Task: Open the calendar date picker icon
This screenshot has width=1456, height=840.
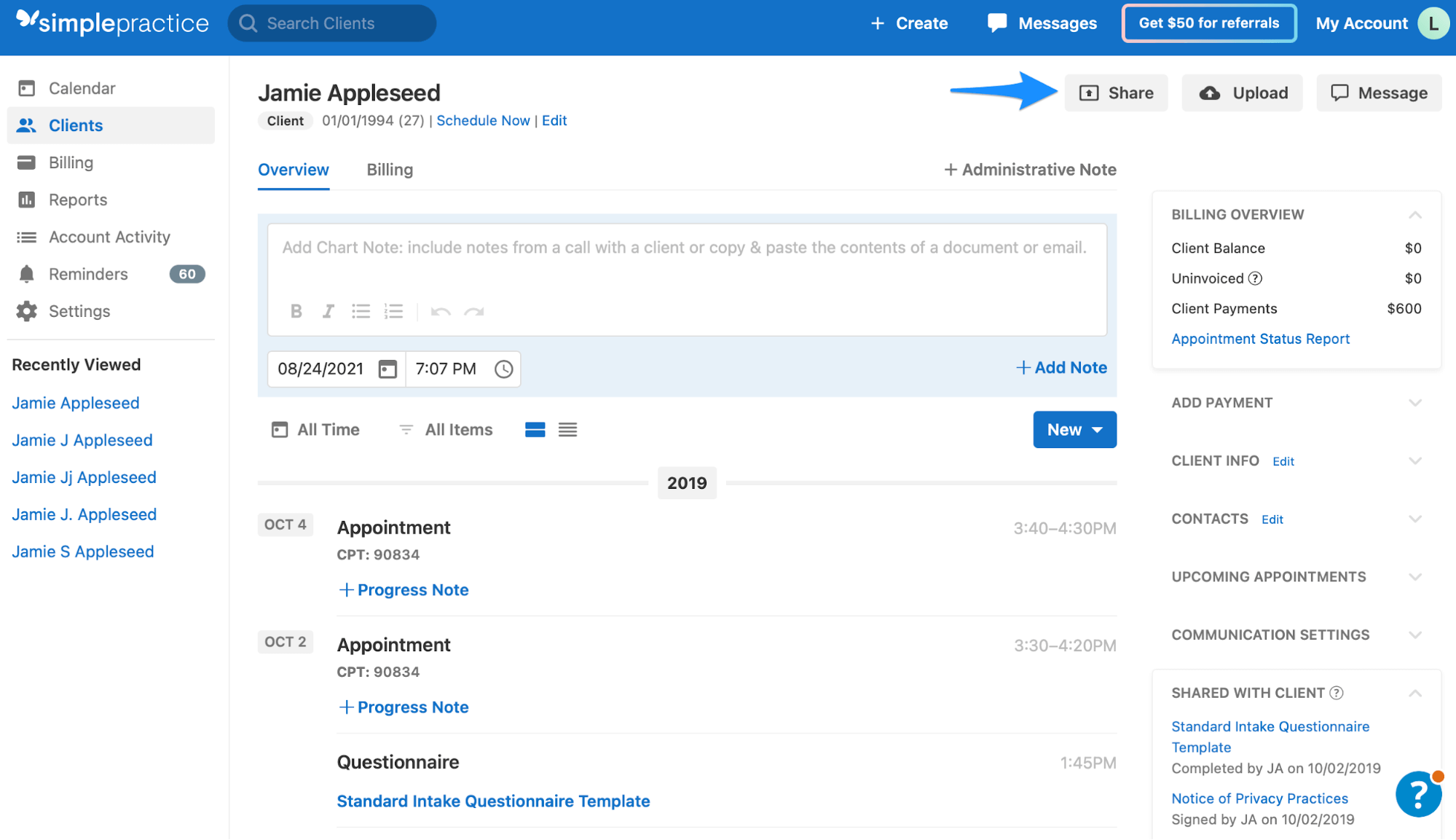Action: click(387, 369)
